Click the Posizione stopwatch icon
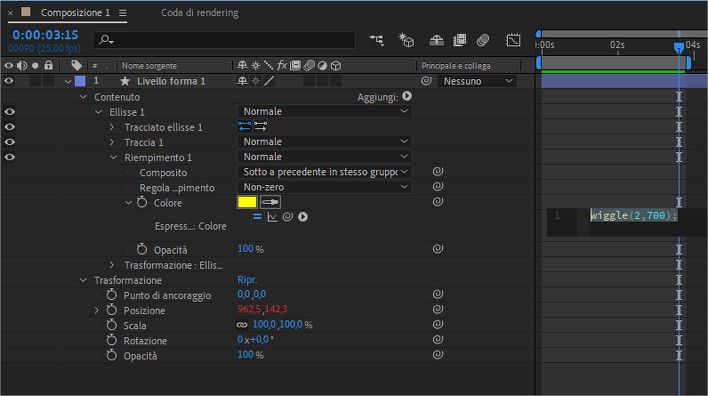 112,309
